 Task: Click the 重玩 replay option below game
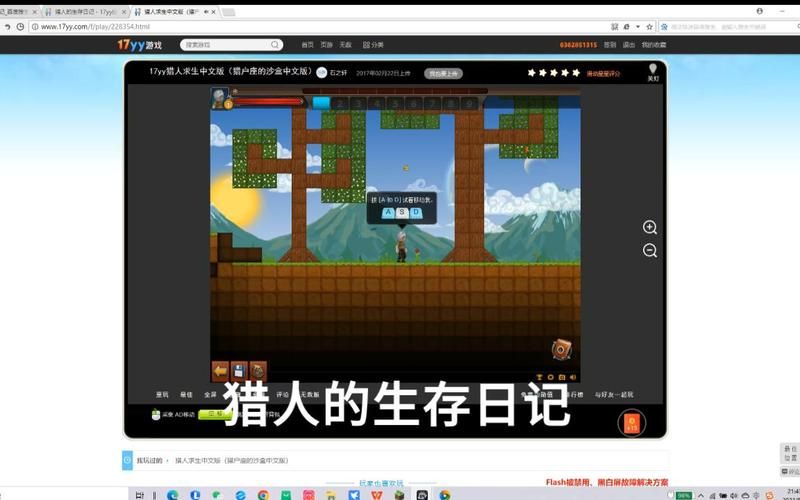[x=162, y=394]
